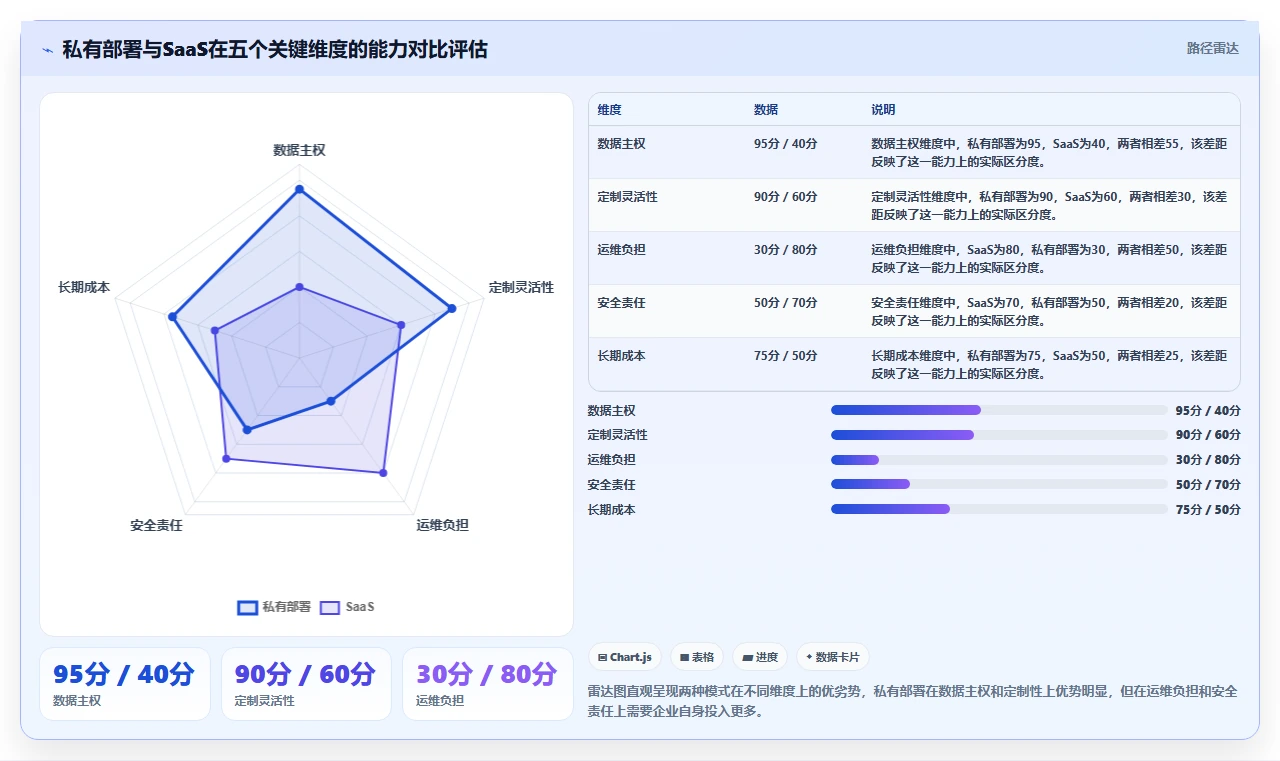This screenshot has height=761, width=1280.
Task: Click the dashboard title 私有部署与SaaS能力对比评估
Action: pyautogui.click(x=275, y=49)
